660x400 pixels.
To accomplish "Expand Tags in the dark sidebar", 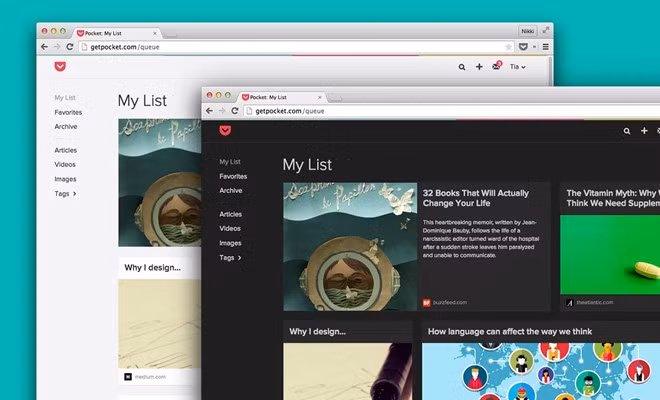I will pyautogui.click(x=230, y=258).
